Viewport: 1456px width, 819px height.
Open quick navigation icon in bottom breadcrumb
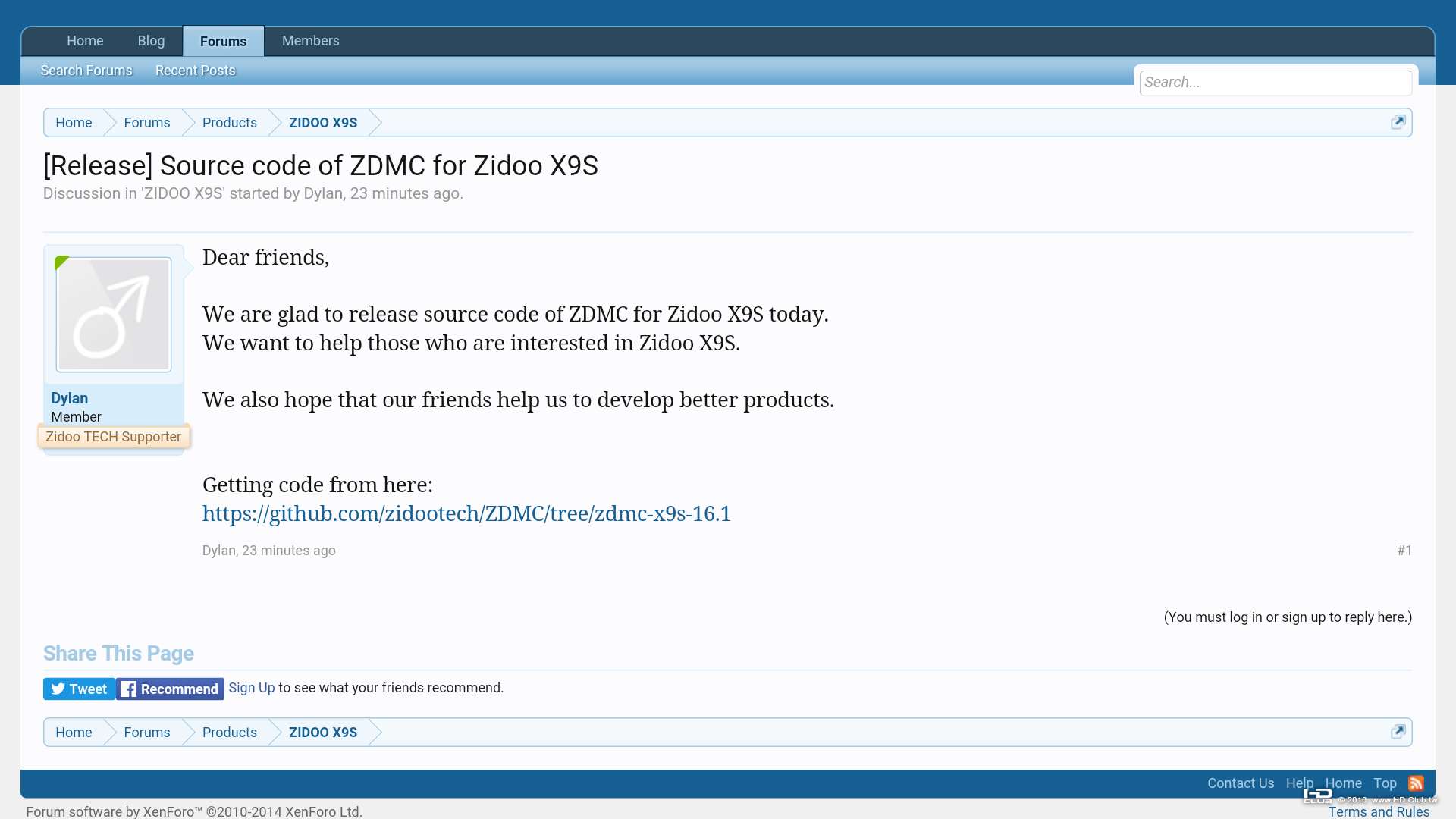1398,732
